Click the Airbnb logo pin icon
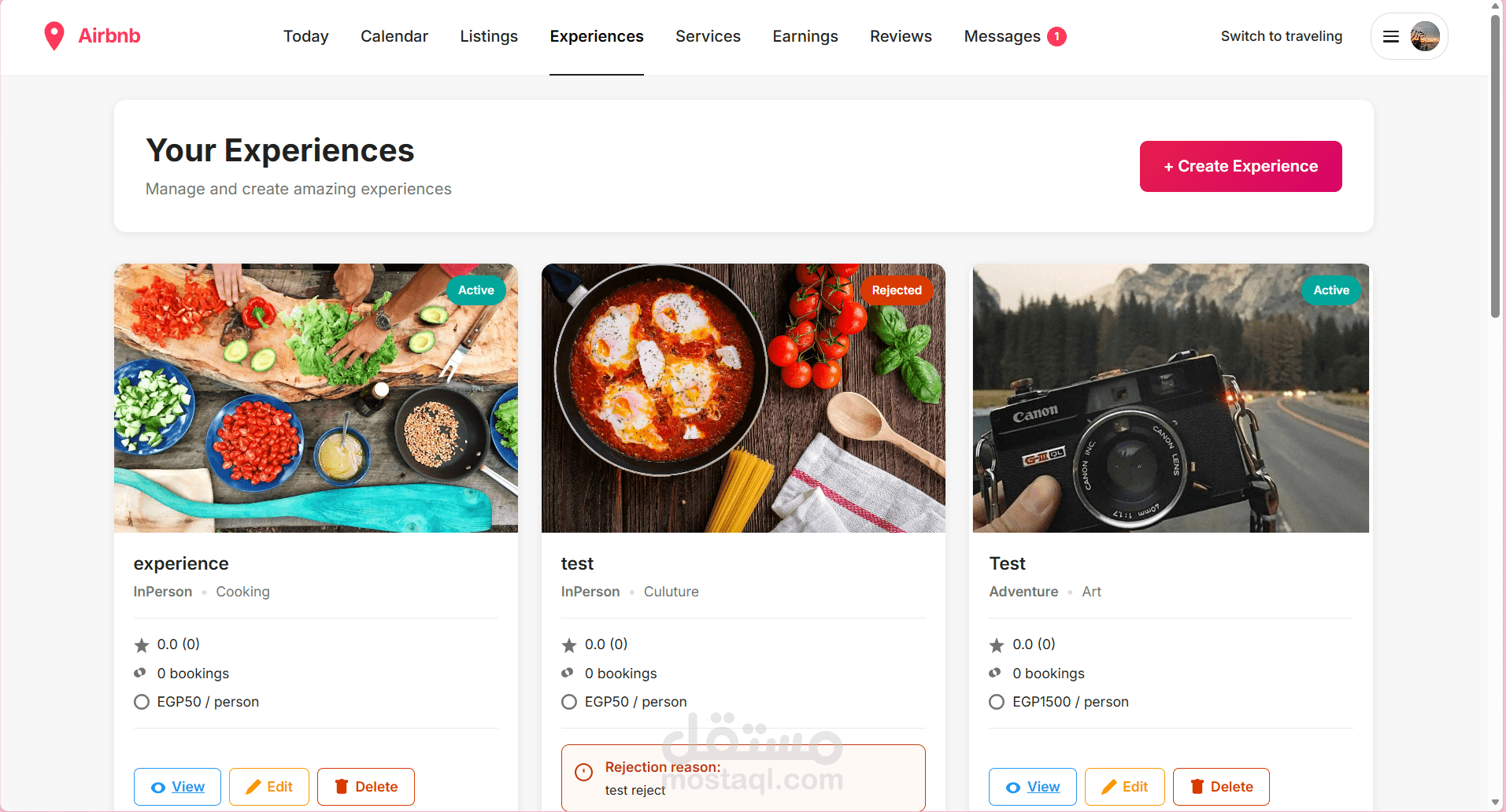The image size is (1506, 812). point(54,36)
